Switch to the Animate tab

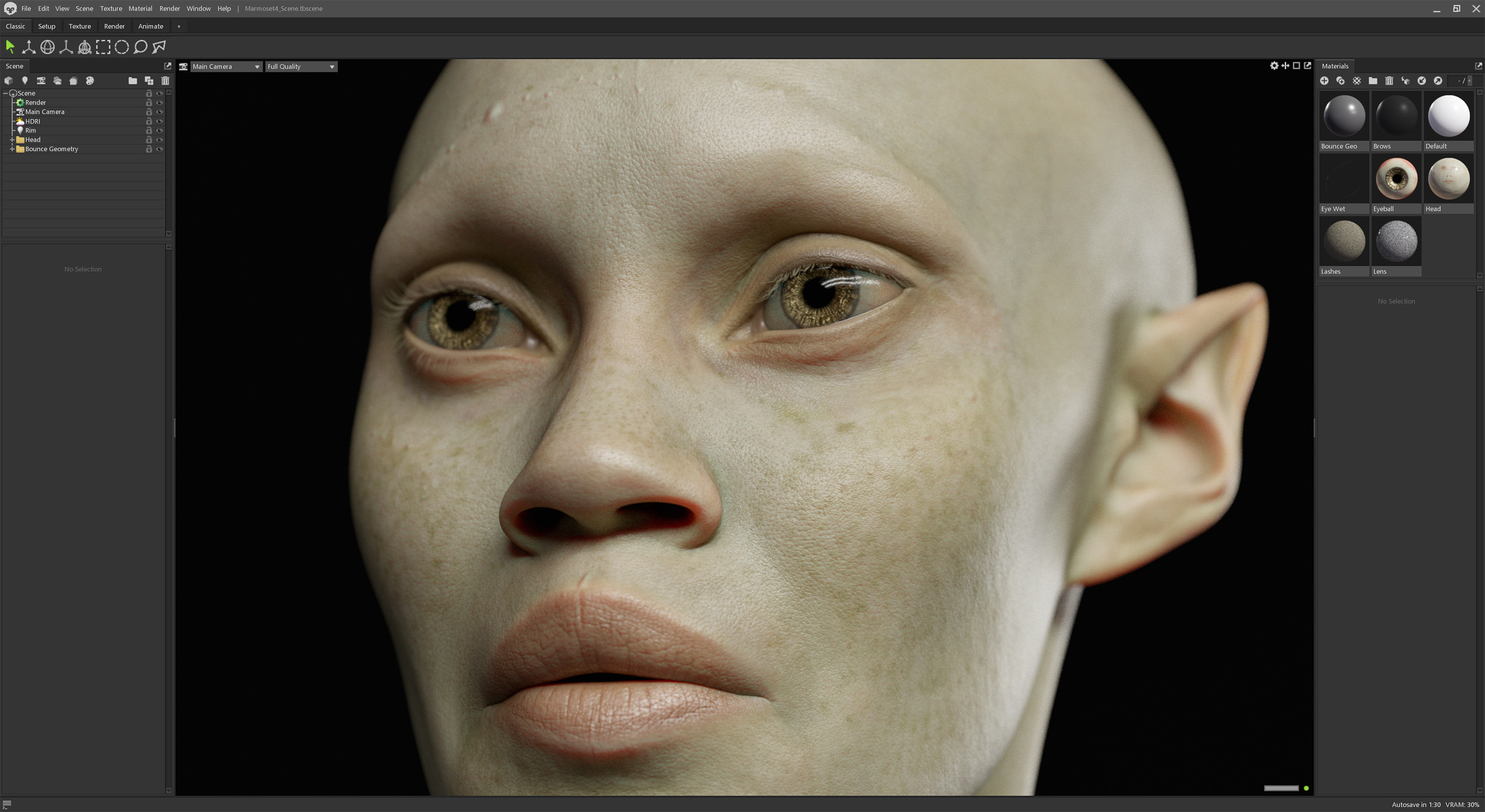(150, 26)
